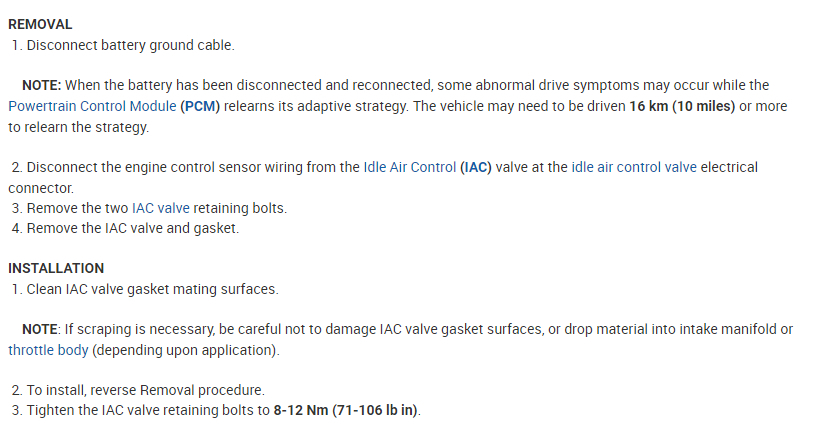Image resolution: width=820 pixels, height=447 pixels.
Task: Click the NOTE label about scraping
Action: (40, 329)
